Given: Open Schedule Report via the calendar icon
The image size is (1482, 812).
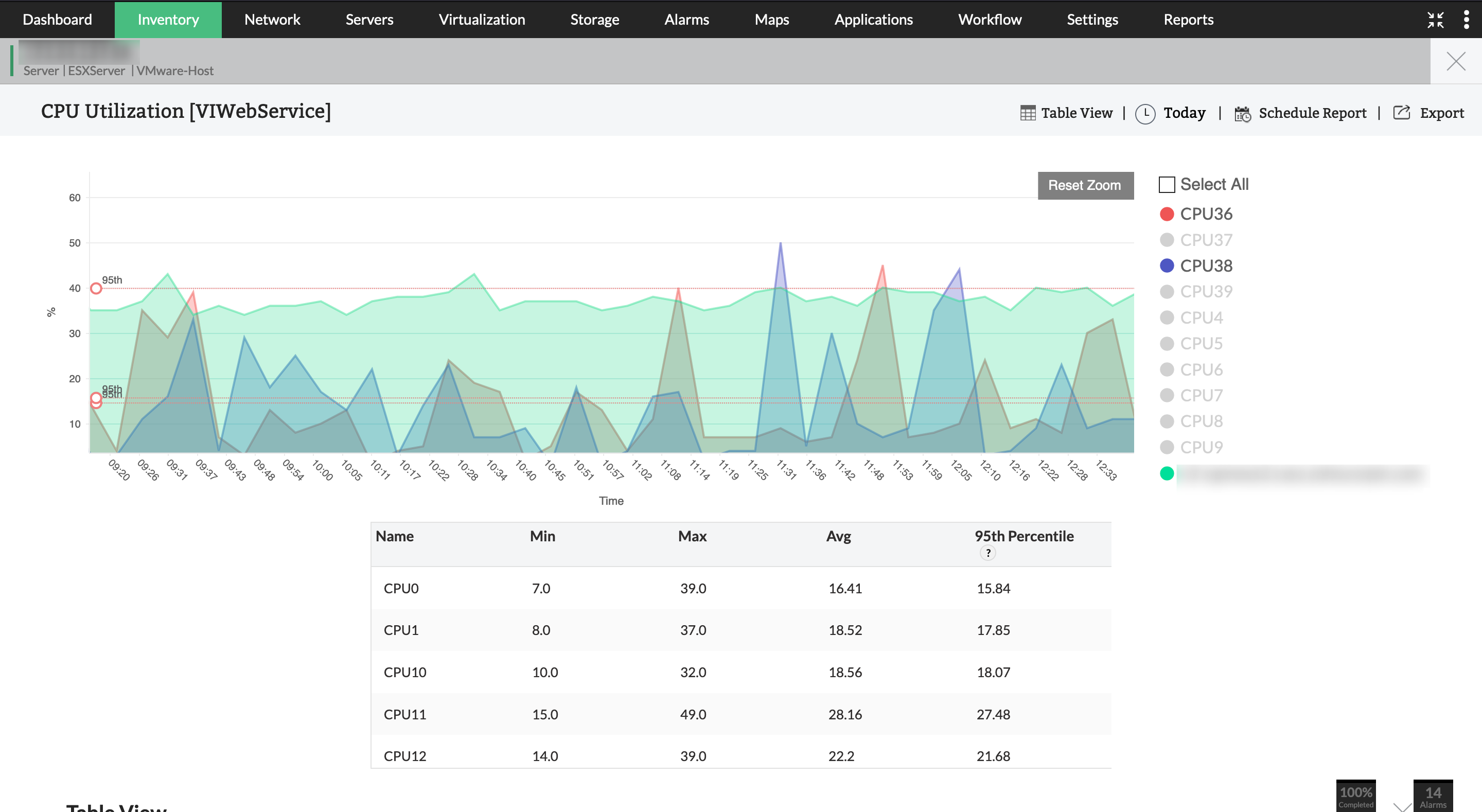Looking at the screenshot, I should tap(1243, 113).
